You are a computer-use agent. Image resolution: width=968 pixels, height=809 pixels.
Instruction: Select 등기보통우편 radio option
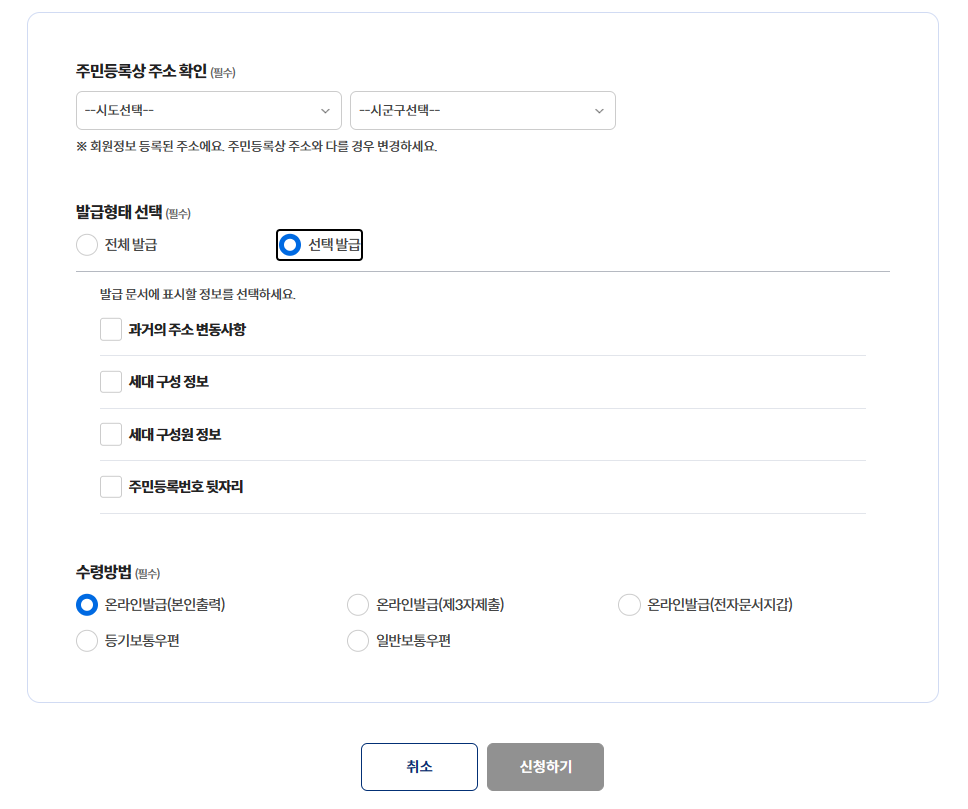click(x=87, y=640)
